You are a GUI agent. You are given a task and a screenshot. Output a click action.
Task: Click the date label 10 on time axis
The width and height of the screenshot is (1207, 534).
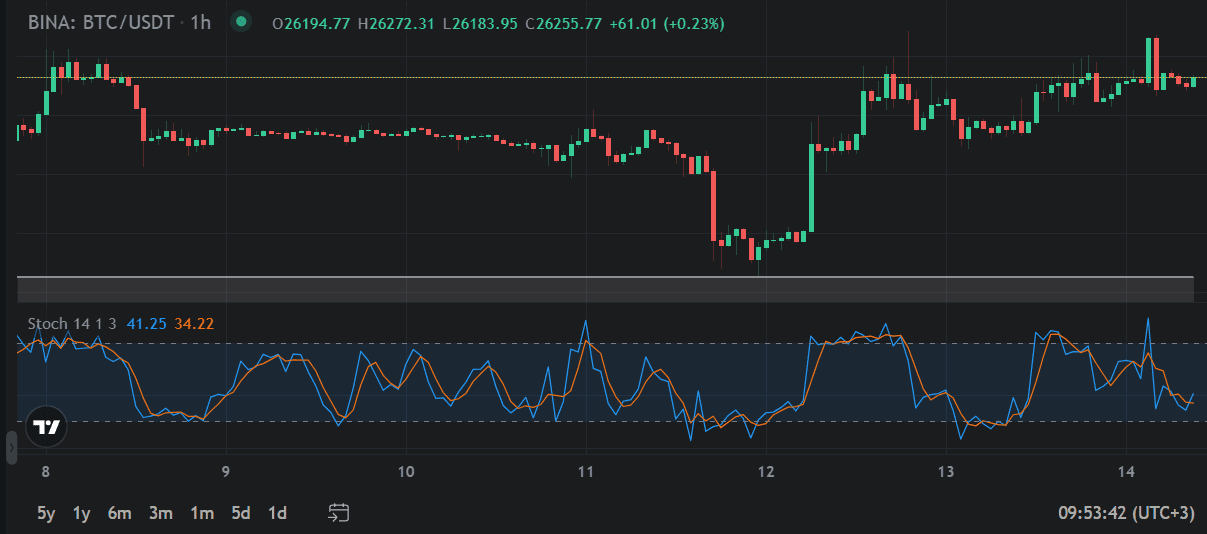click(406, 472)
